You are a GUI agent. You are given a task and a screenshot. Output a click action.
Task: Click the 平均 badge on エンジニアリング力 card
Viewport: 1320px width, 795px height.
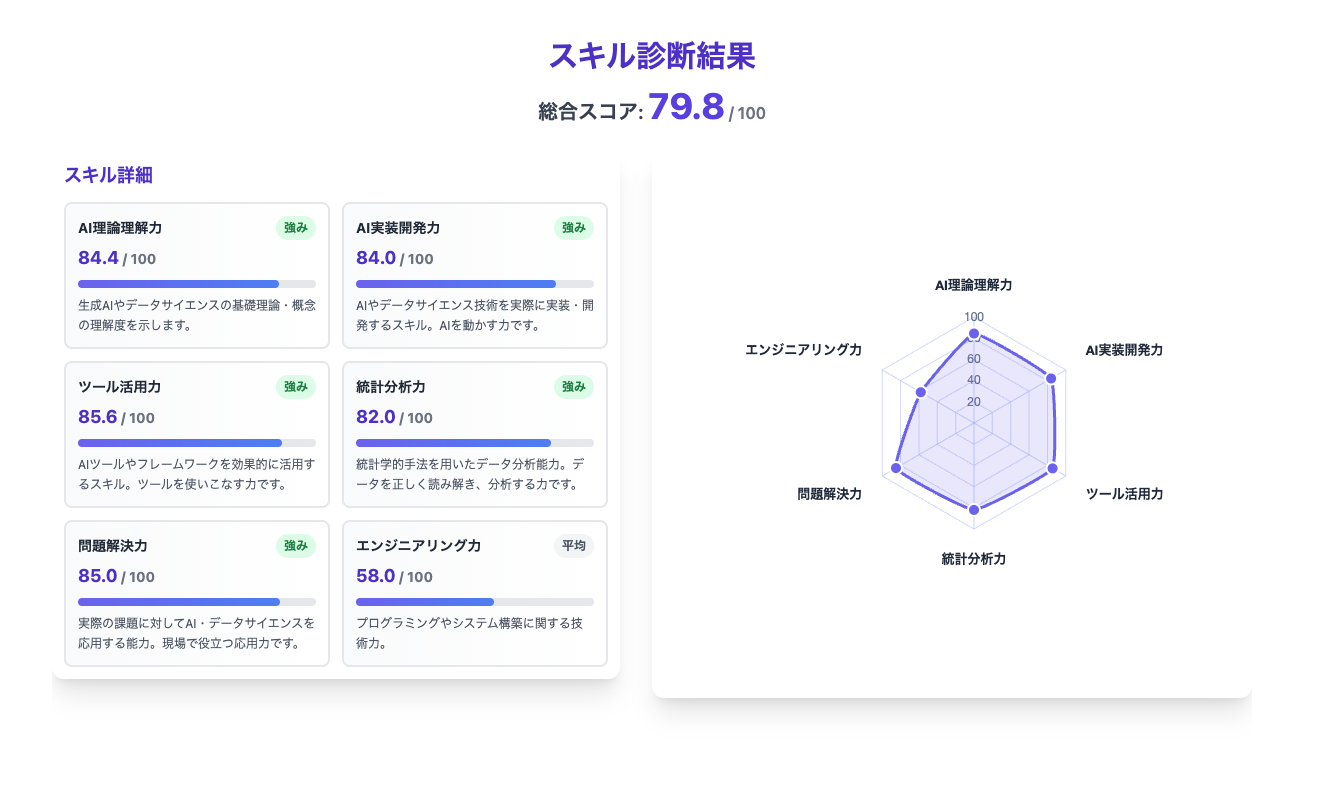[x=573, y=546]
